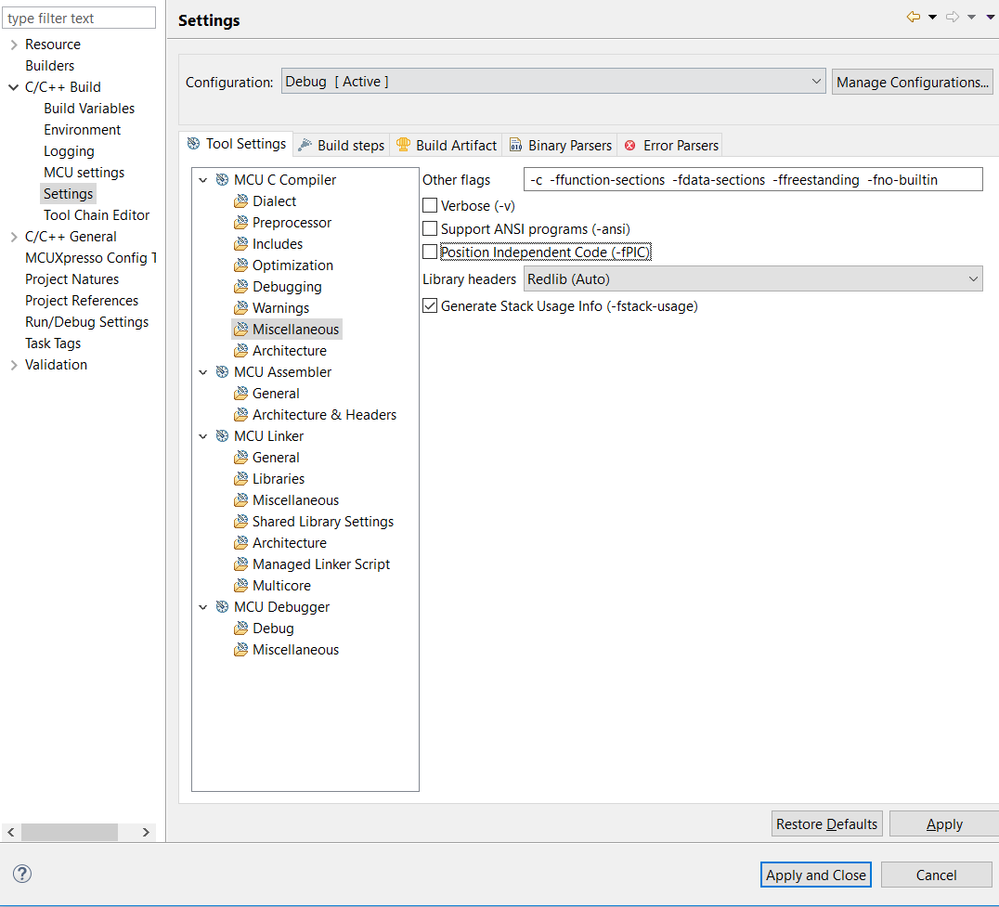Viewport: 999px width, 907px height.
Task: Click the type filter text field
Action: 79,18
